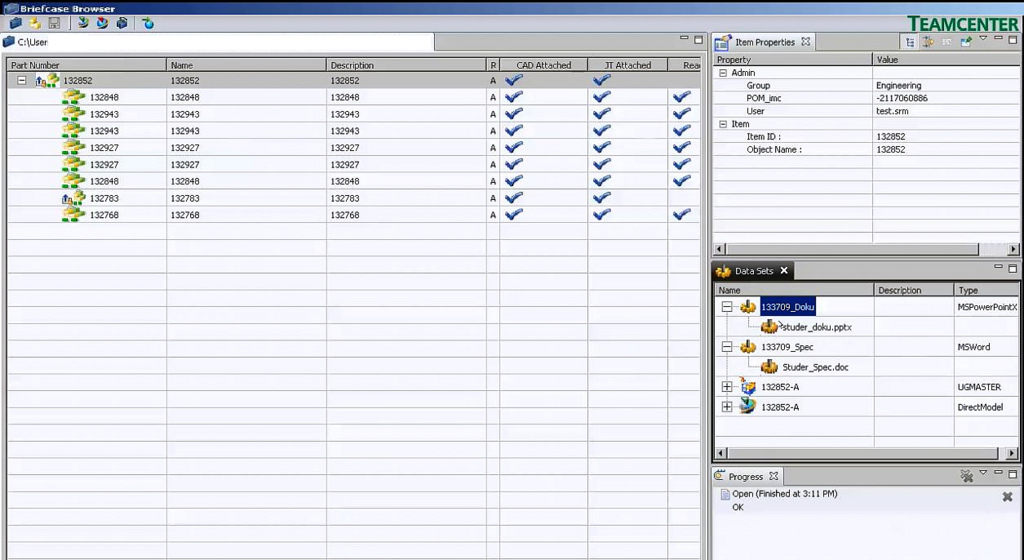1024x560 pixels.
Task: Switch to the Item Properties tab
Action: coord(765,42)
